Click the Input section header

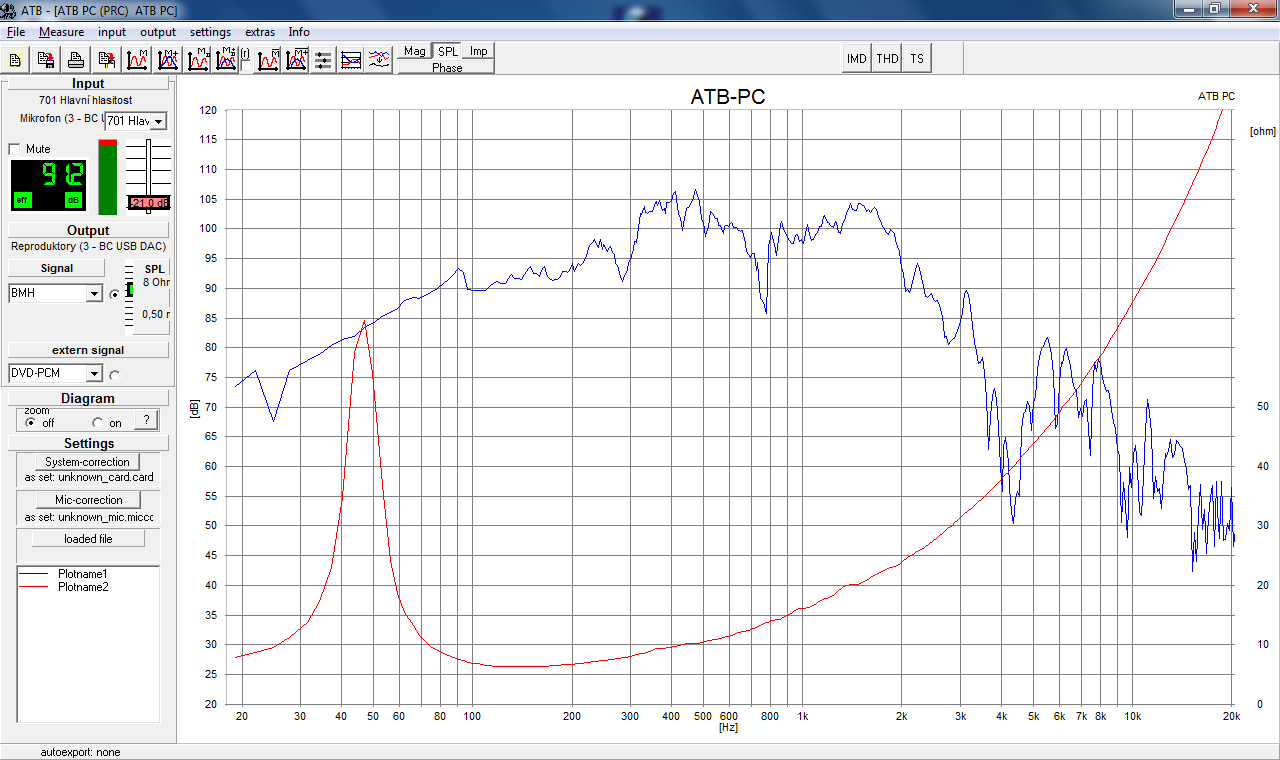pos(88,84)
